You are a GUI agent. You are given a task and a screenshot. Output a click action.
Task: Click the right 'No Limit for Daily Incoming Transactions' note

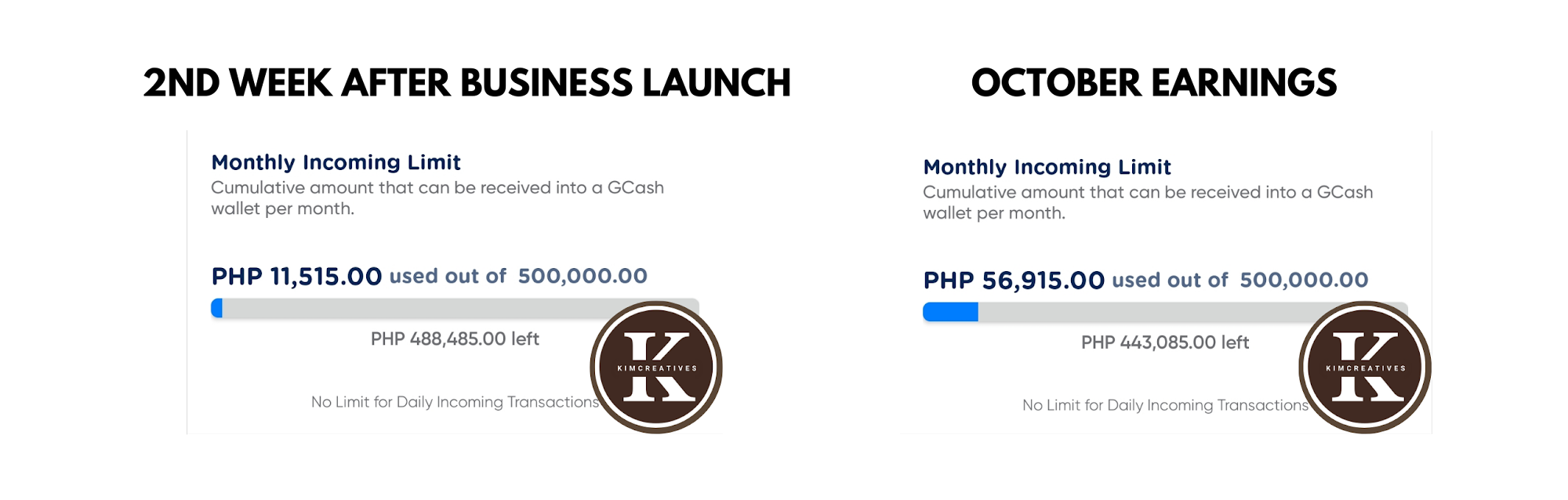tap(1165, 405)
